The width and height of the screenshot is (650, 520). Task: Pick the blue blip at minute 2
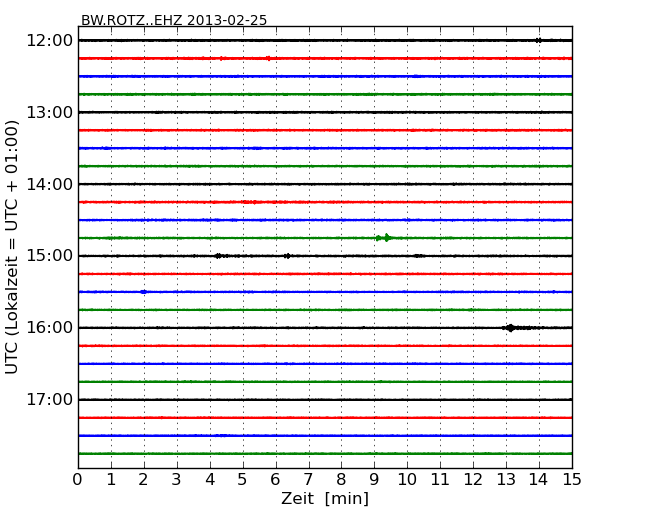coord(143,292)
